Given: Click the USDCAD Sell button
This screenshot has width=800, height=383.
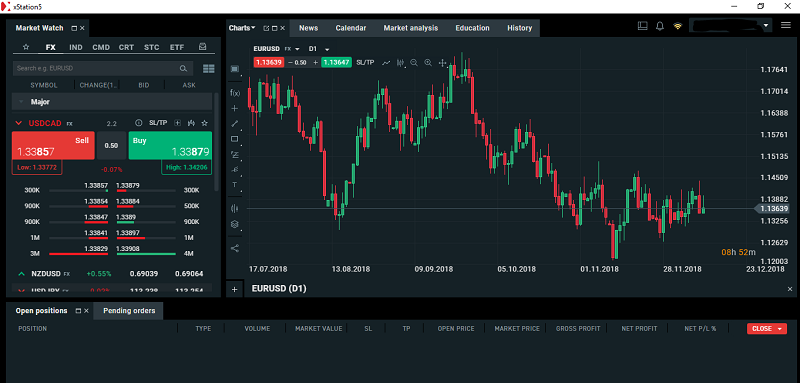Looking at the screenshot, I should tap(53, 145).
